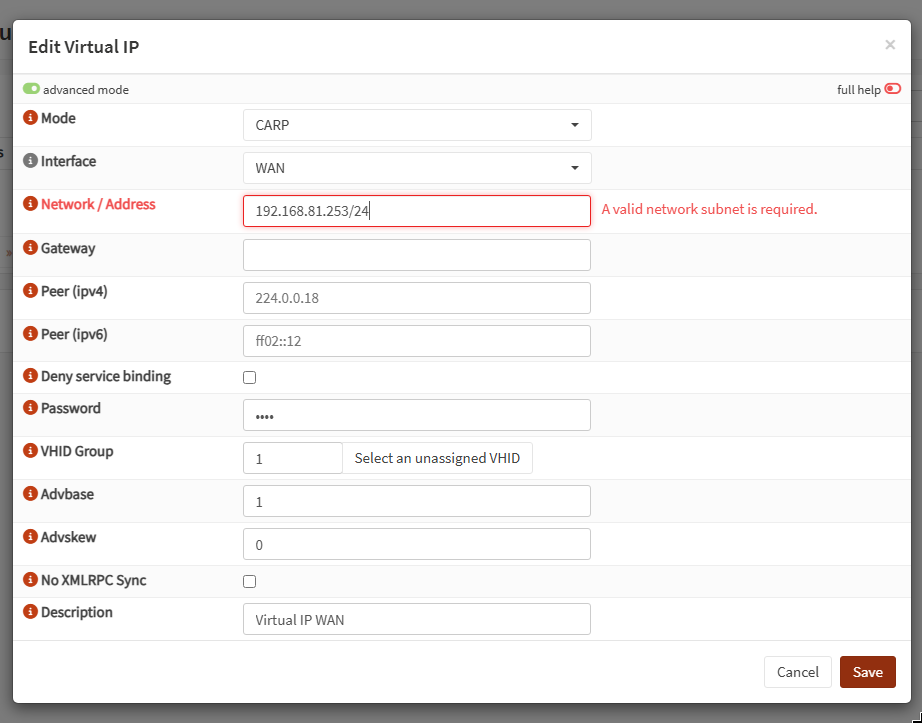Screen dimensions: 922x723
Task: Click the Description field with Virtual IP WAN
Action: click(417, 619)
